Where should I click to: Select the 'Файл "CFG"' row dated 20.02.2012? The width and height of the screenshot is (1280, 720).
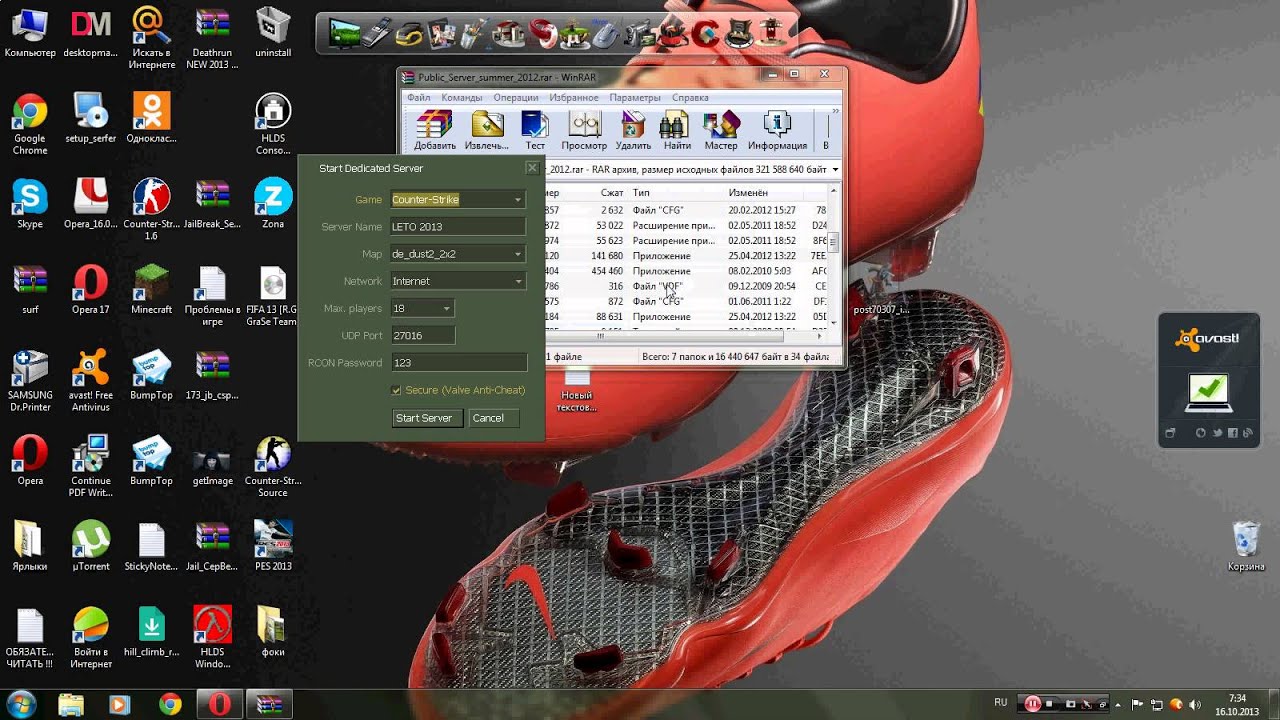pos(687,210)
